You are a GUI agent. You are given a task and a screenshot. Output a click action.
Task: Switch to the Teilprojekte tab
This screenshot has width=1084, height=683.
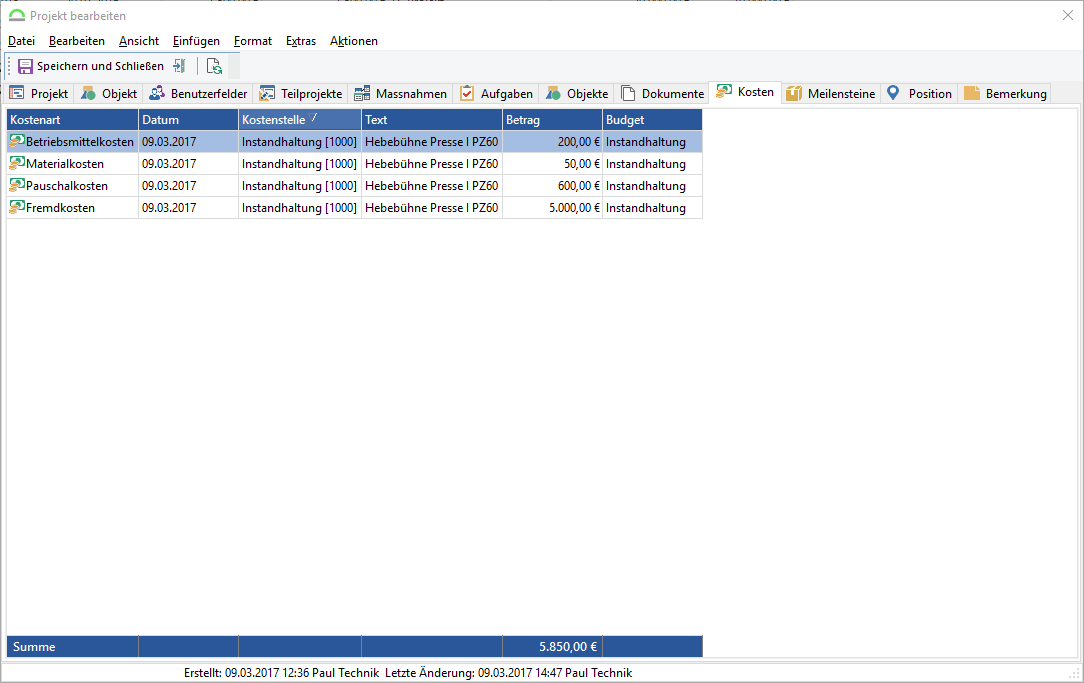(301, 93)
